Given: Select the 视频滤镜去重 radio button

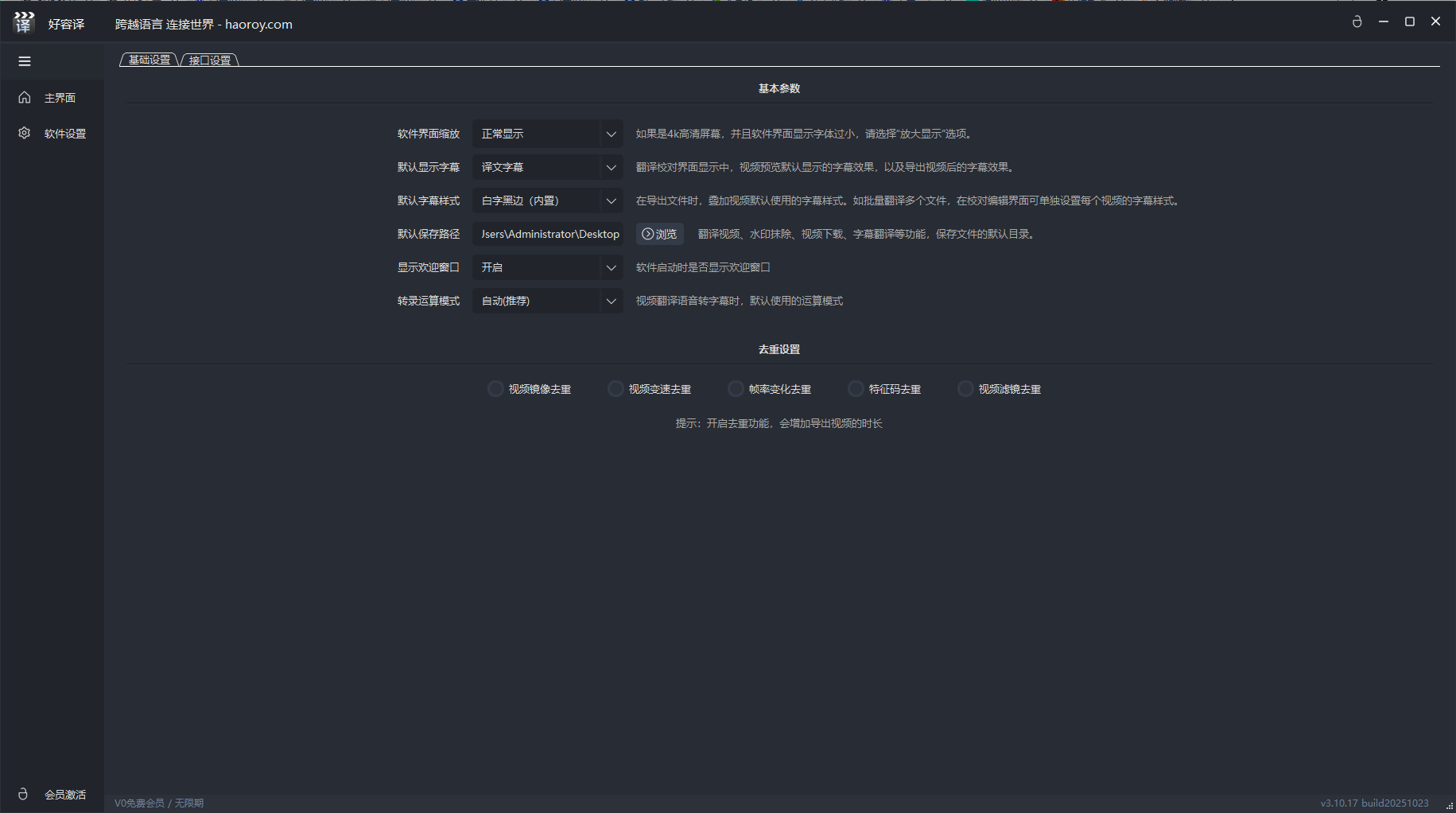Looking at the screenshot, I should click(x=965, y=389).
